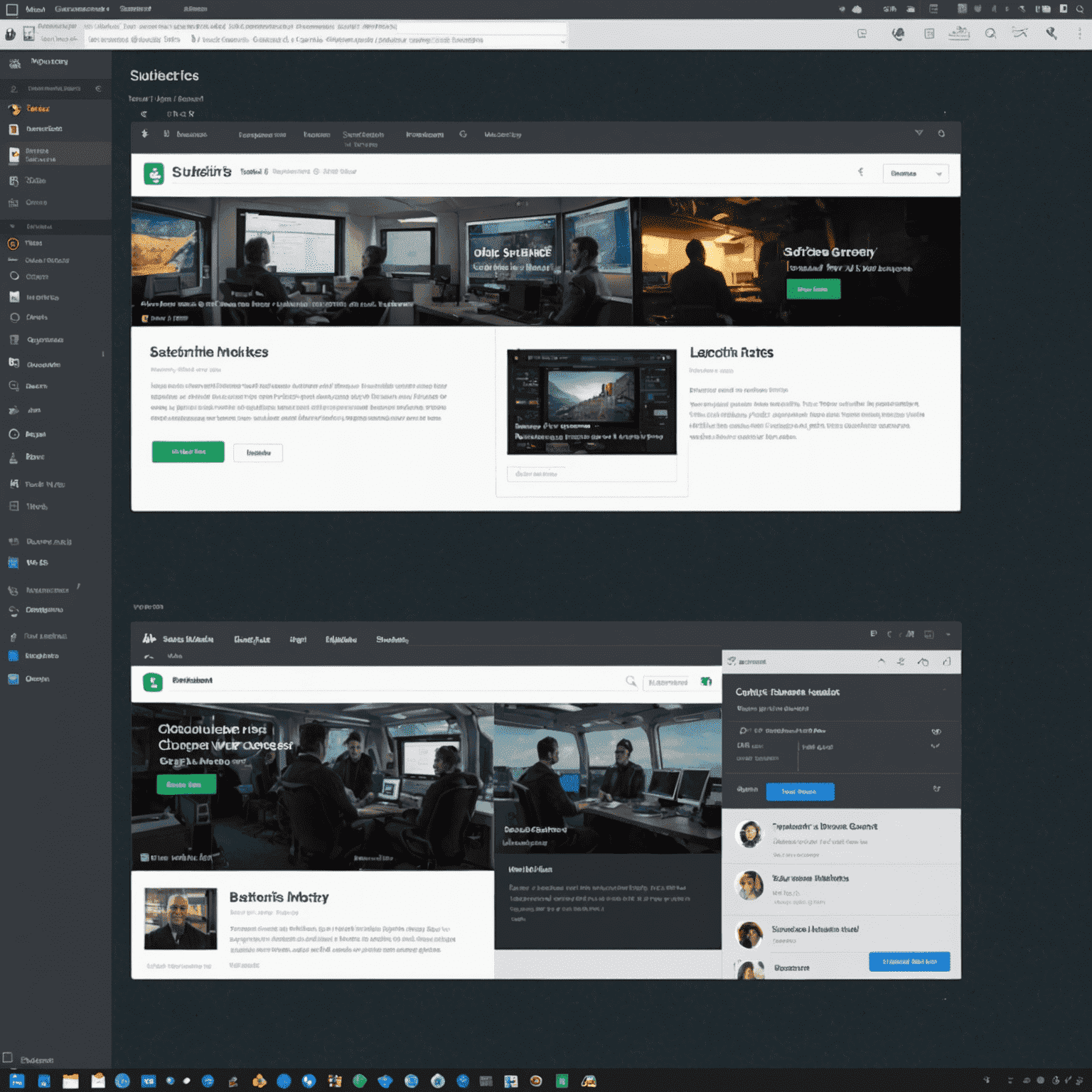Collapse the sidebar using its header chevron
Screen dimensions: 1092x1092
click(x=98, y=89)
